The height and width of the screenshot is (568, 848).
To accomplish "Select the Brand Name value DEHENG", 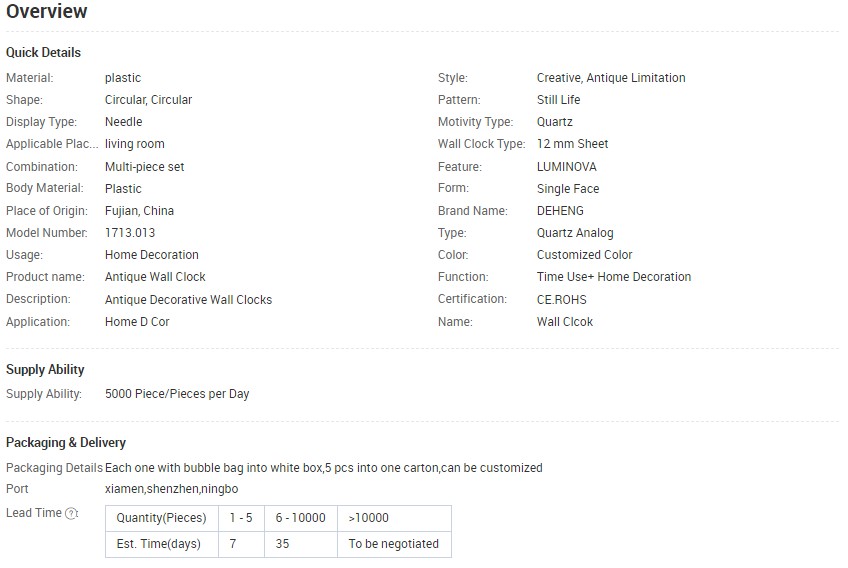I will pos(560,210).
